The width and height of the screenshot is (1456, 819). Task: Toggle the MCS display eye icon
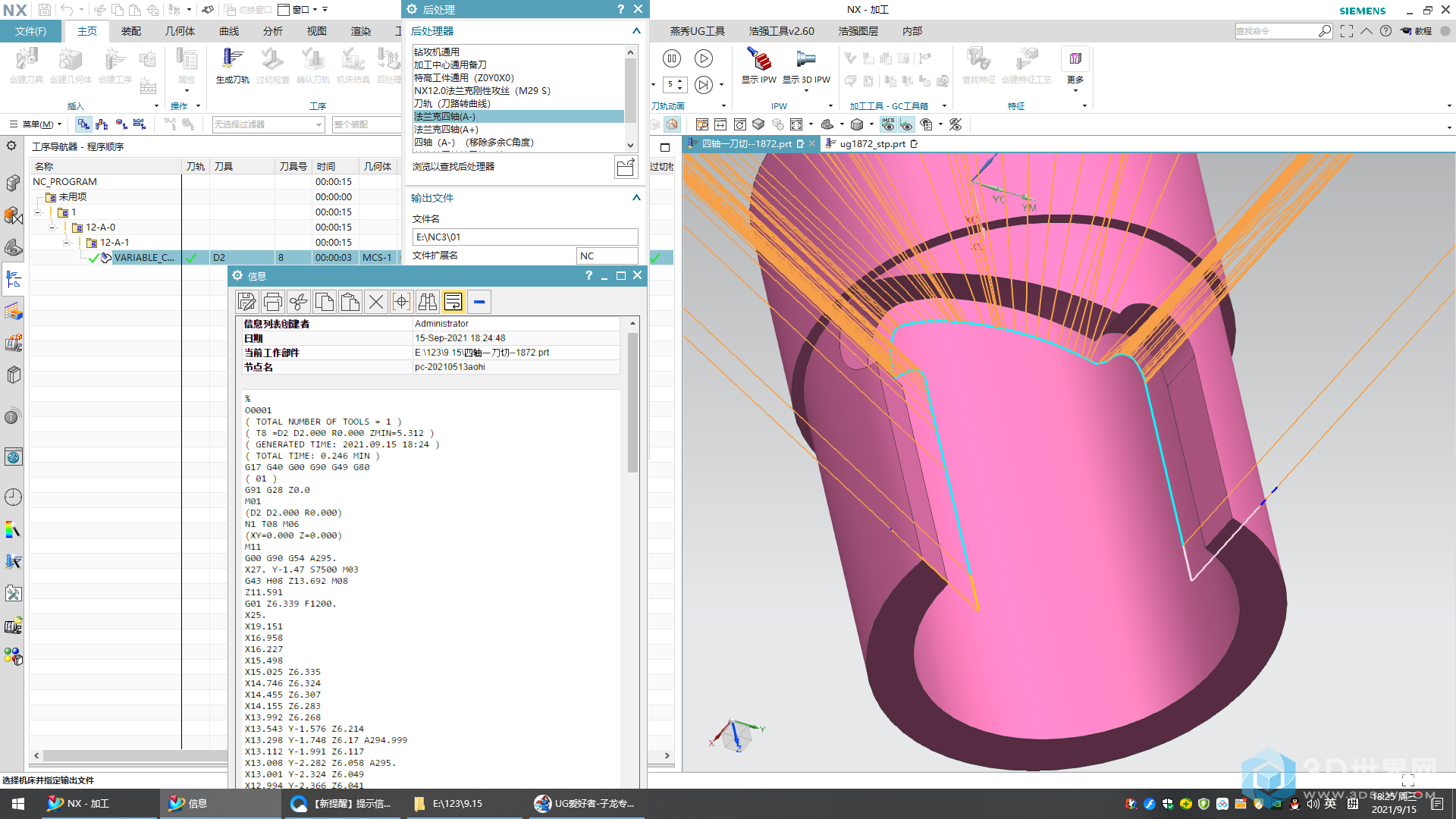[x=888, y=124]
